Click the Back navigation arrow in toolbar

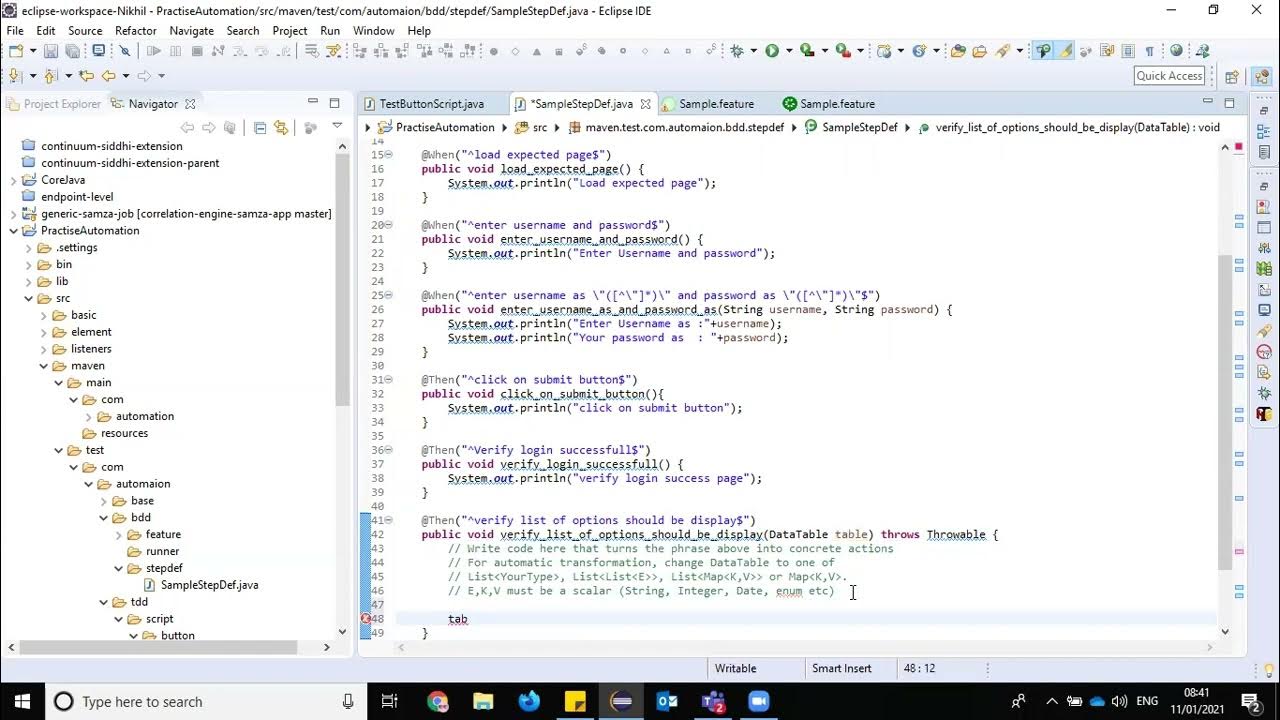pyautogui.click(x=108, y=75)
